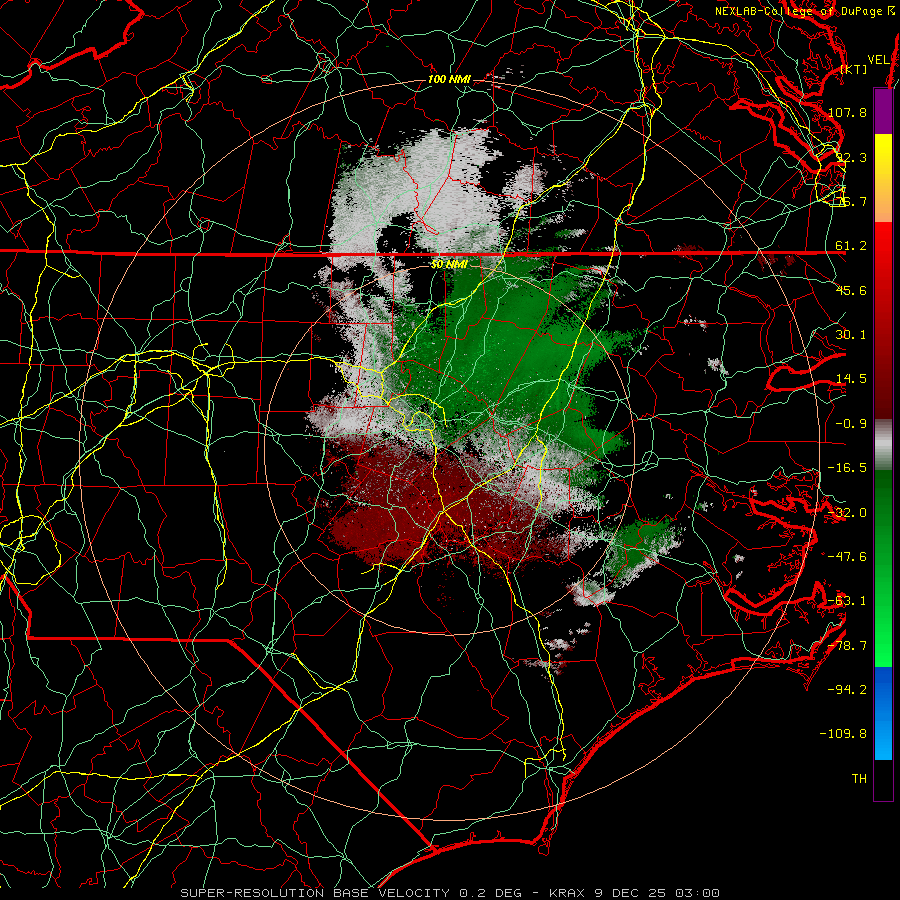Click the 14.5 legend value
Image resolution: width=900 pixels, height=900 pixels.
[851, 379]
